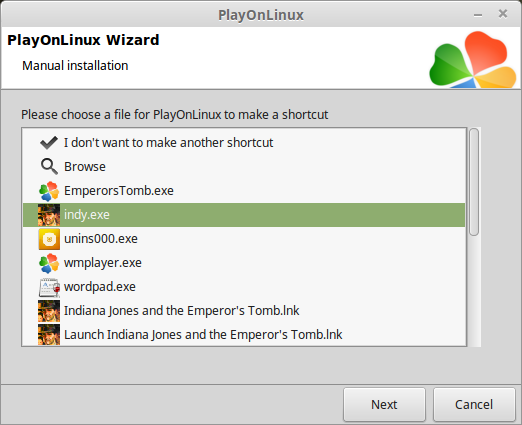Select the Browse entry text
522x425 pixels.
[x=85, y=167]
